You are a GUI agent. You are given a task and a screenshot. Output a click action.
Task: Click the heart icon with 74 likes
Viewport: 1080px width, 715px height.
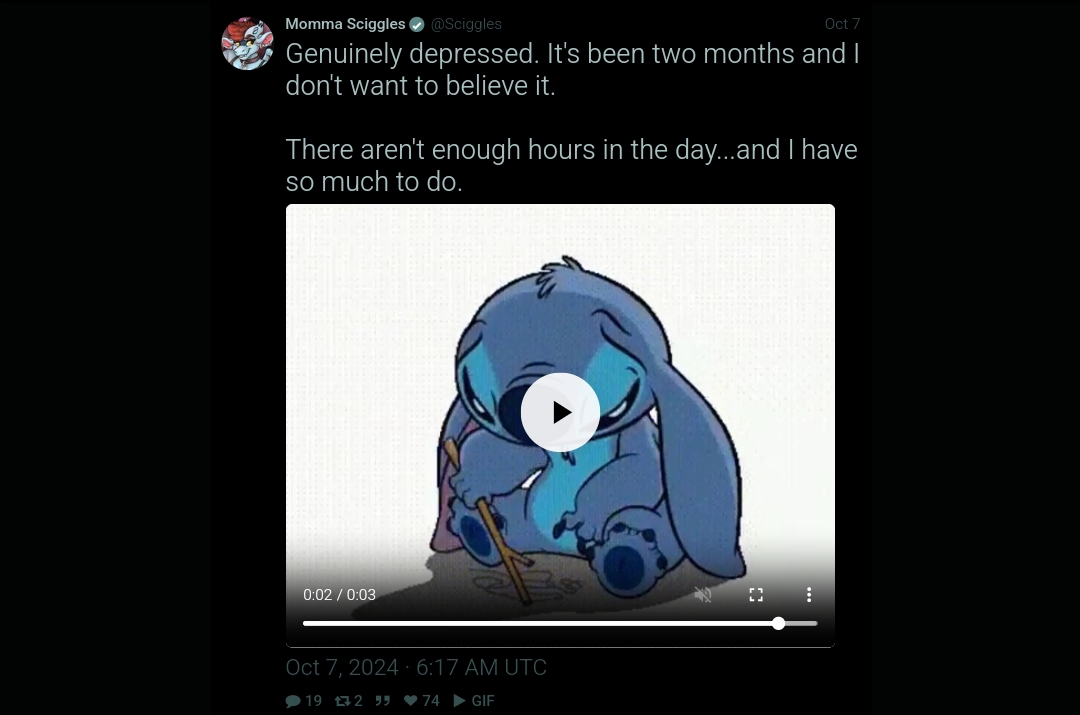coord(411,701)
